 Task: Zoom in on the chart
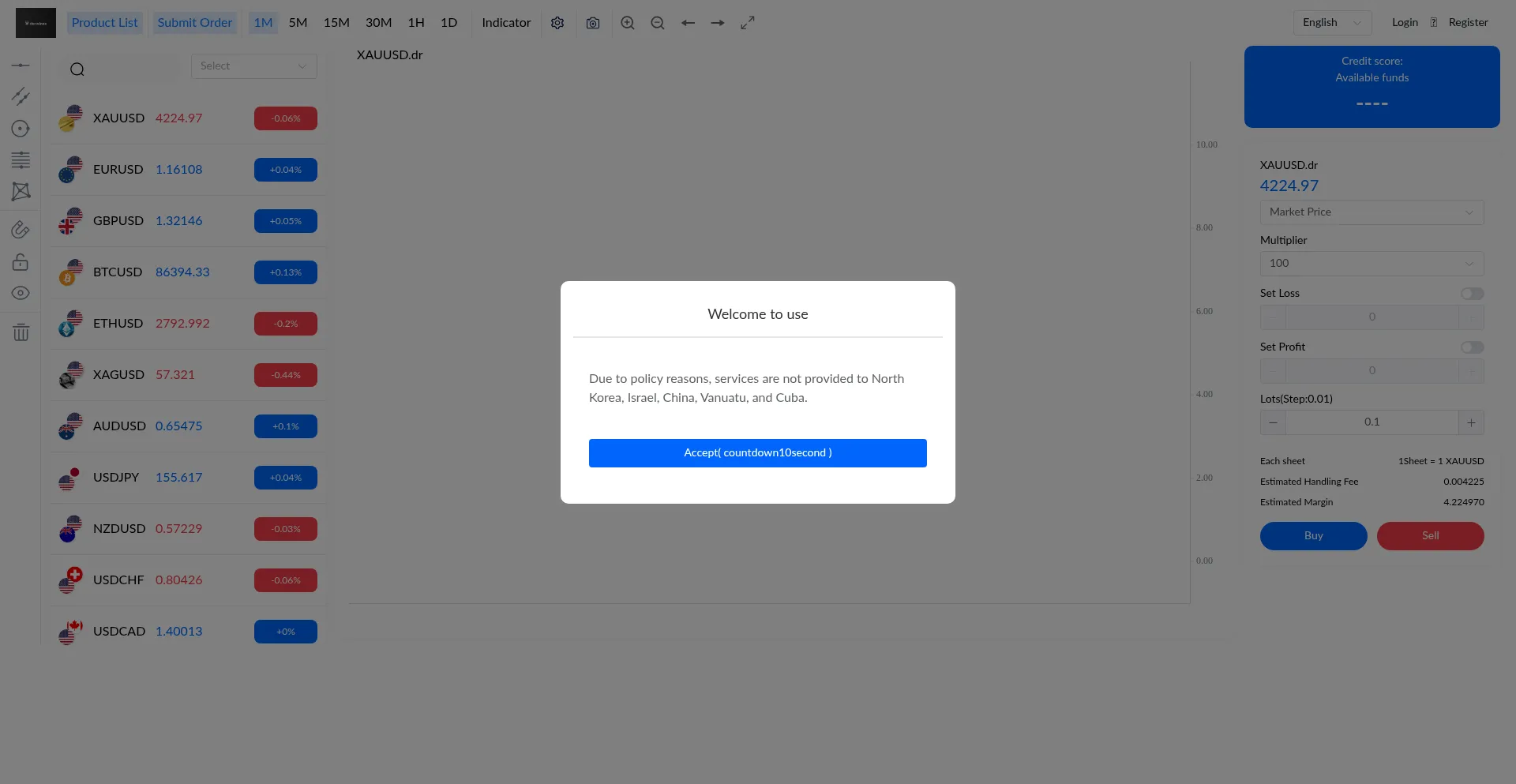[x=628, y=23]
